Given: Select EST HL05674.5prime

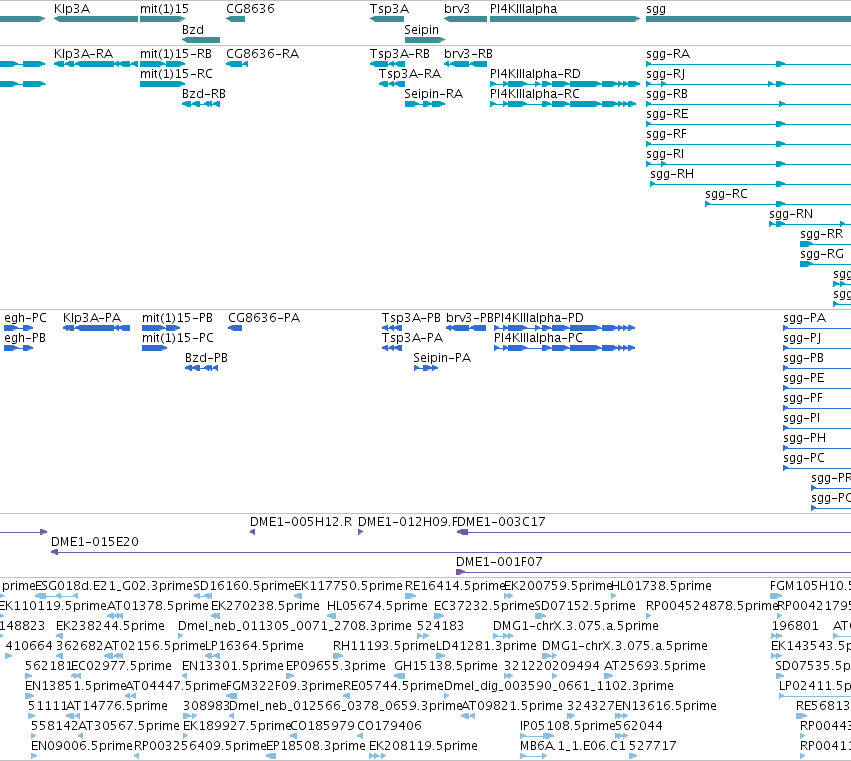Looking at the screenshot, I should [x=377, y=606].
